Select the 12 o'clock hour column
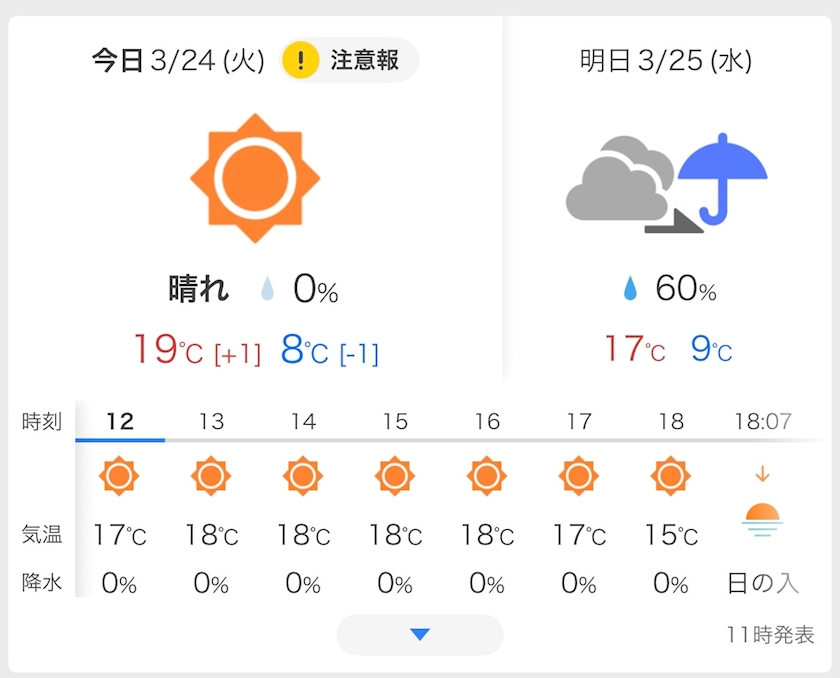 pos(120,421)
